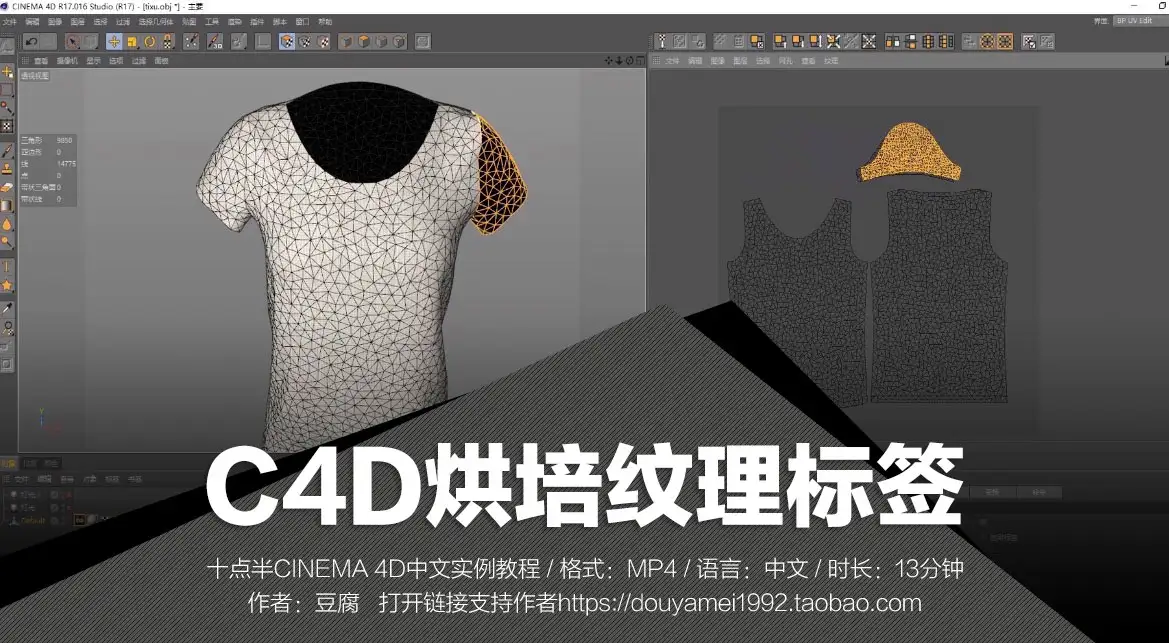1169x643 pixels.
Task: Select the Text tool in left palette
Action: pyautogui.click(x=7, y=266)
